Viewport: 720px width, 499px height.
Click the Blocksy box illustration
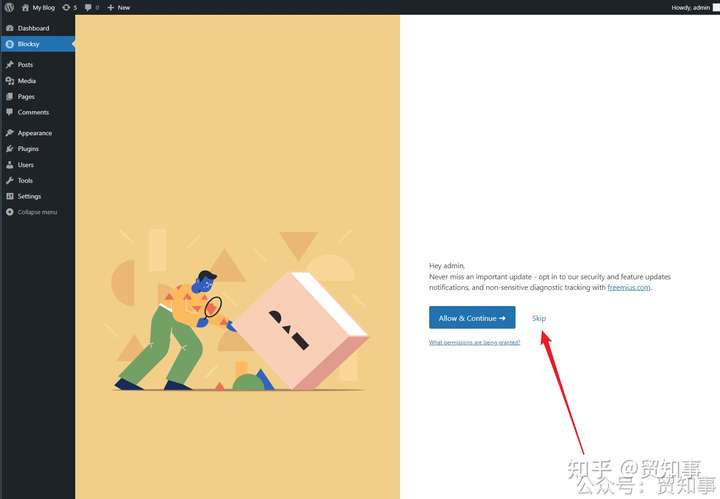(x=302, y=330)
